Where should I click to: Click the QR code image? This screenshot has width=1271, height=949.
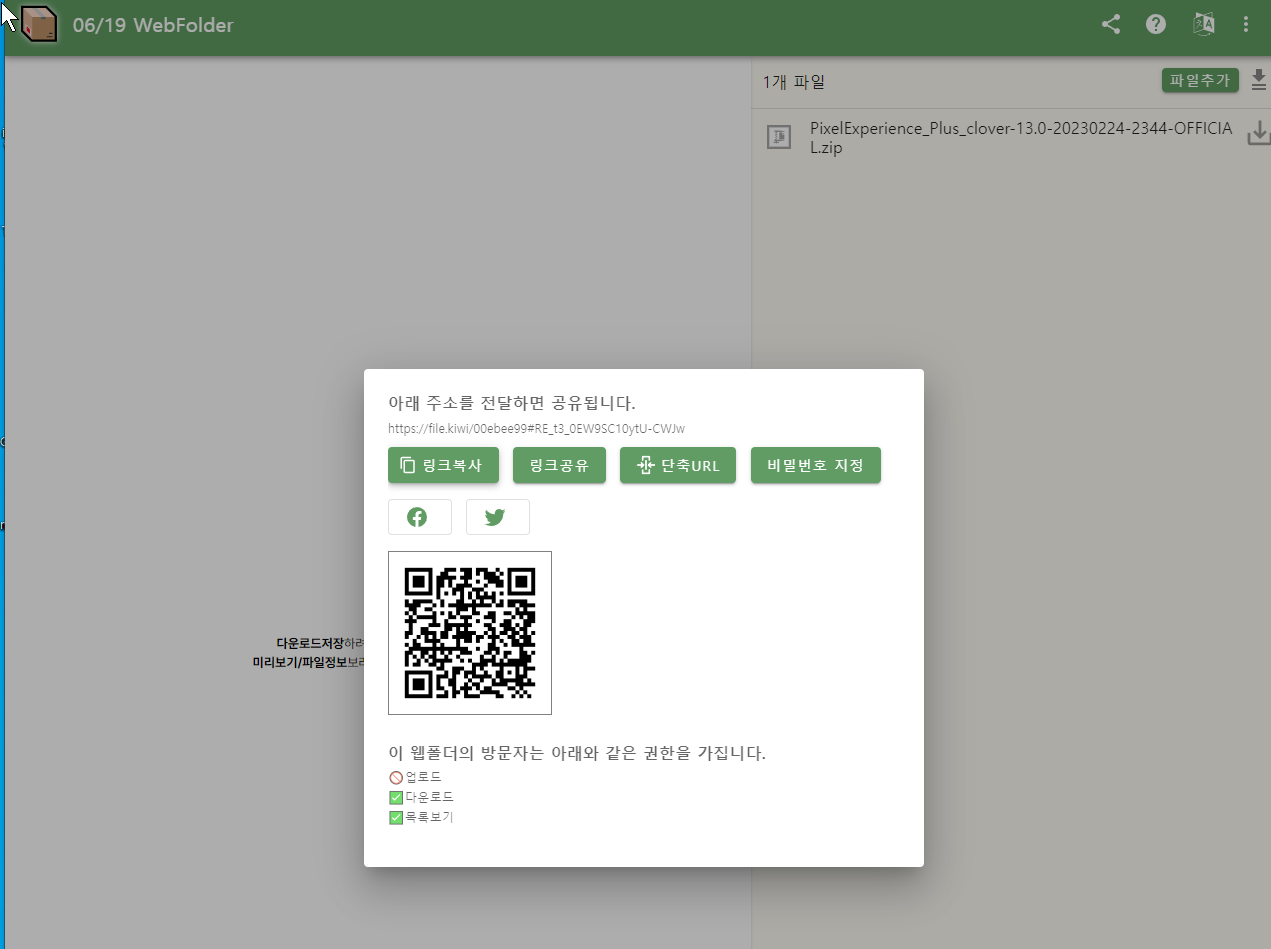click(x=470, y=633)
